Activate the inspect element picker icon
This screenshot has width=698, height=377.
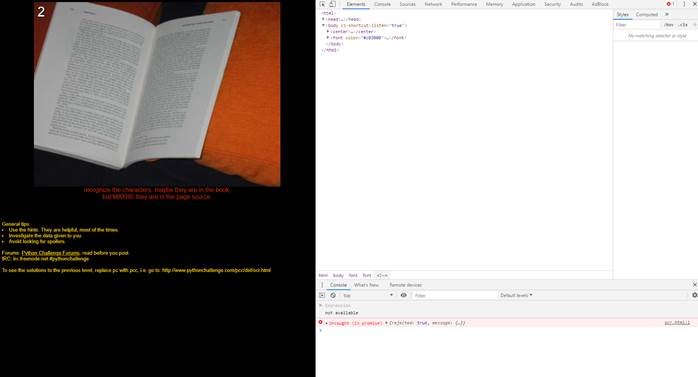tap(322, 4)
